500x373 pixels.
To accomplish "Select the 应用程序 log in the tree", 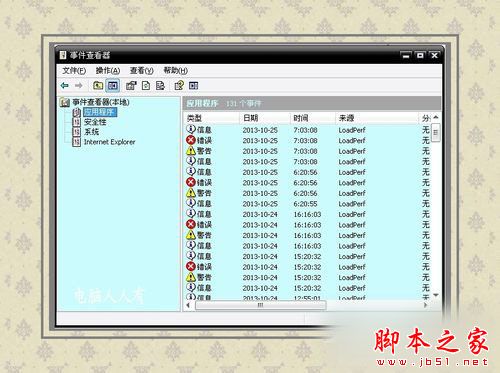I will pos(100,112).
